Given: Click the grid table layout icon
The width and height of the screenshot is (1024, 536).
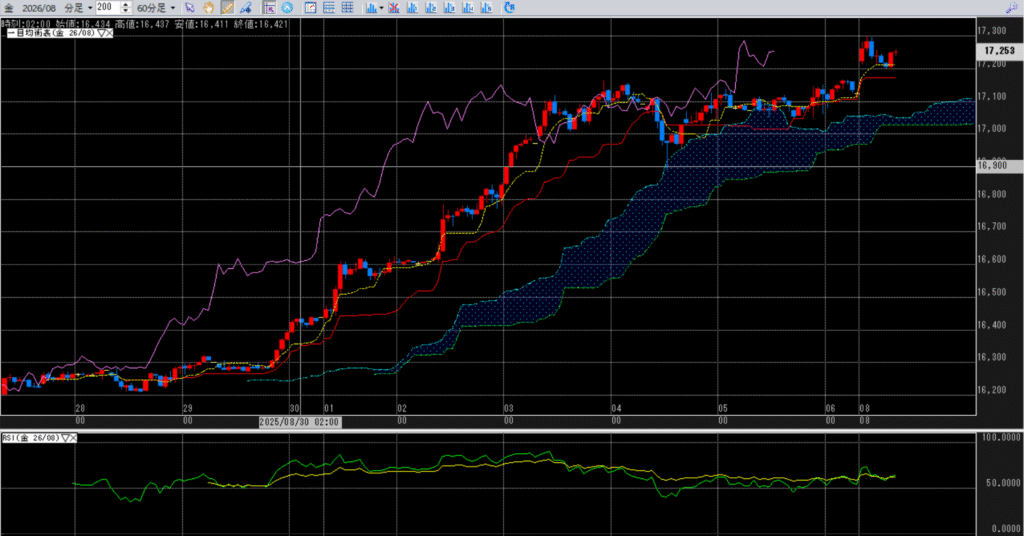Looking at the screenshot, I should click(347, 8).
